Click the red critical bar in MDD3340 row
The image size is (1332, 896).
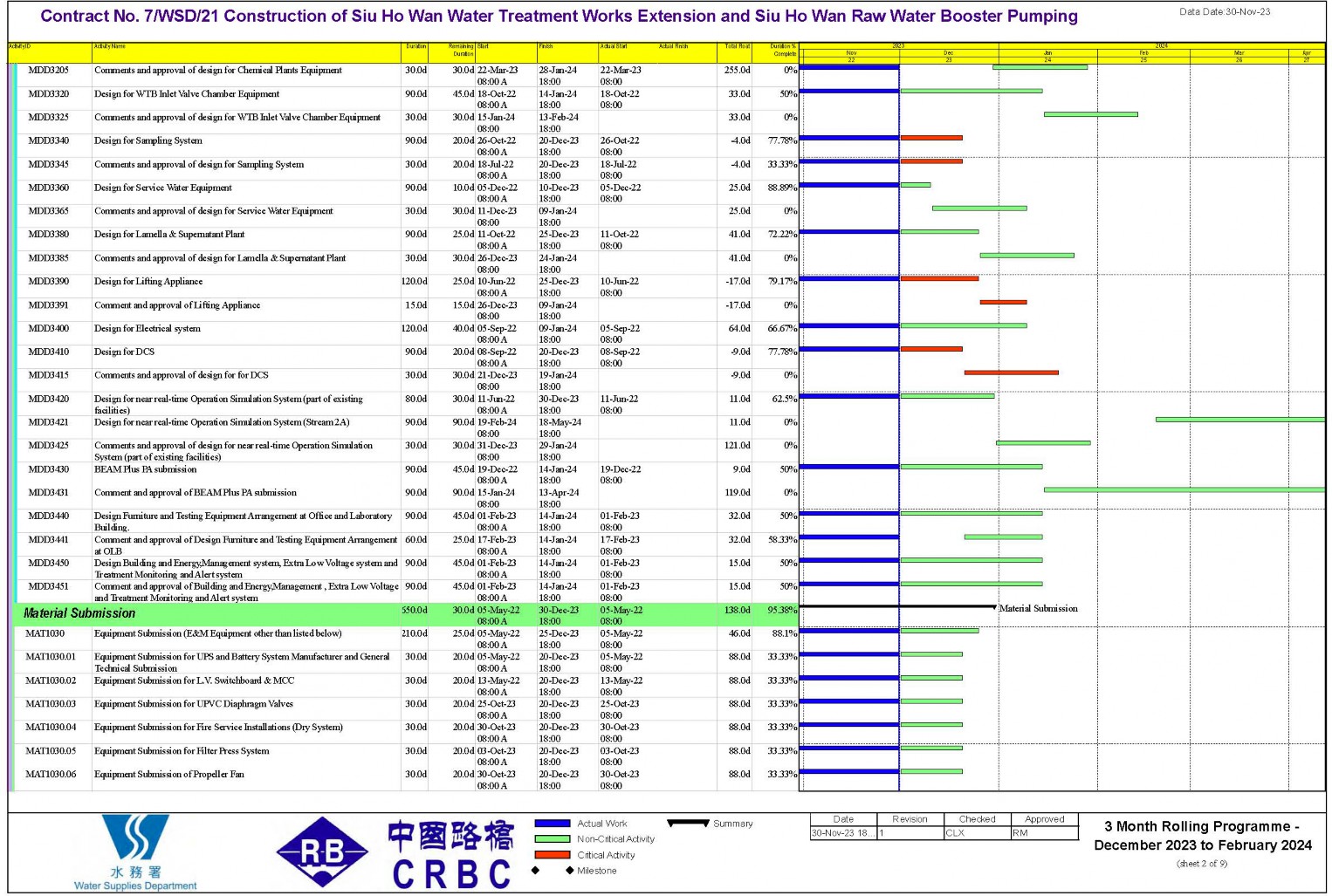pyautogui.click(x=931, y=138)
